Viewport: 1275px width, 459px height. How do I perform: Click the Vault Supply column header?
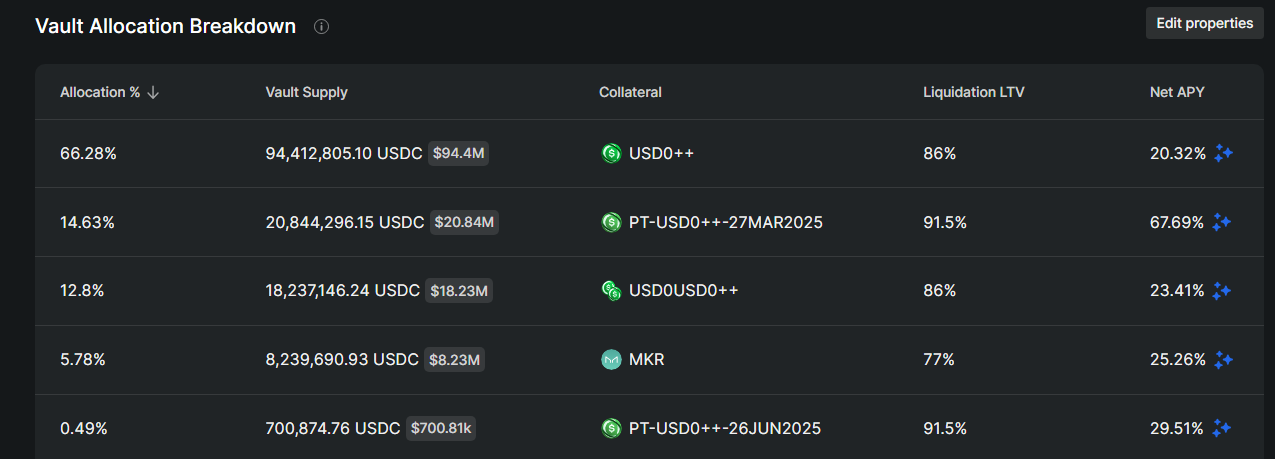tap(306, 92)
